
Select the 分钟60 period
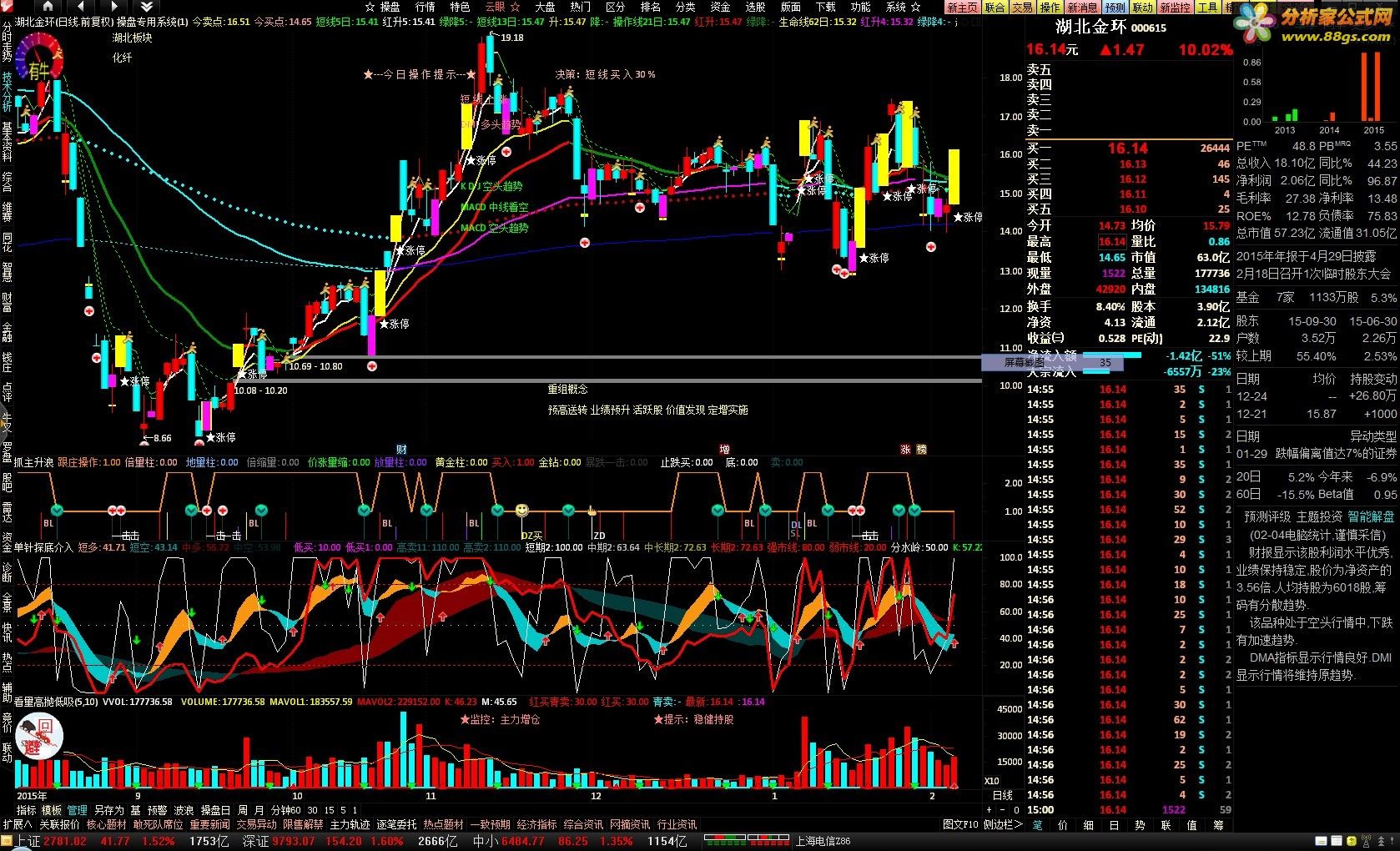pos(286,810)
